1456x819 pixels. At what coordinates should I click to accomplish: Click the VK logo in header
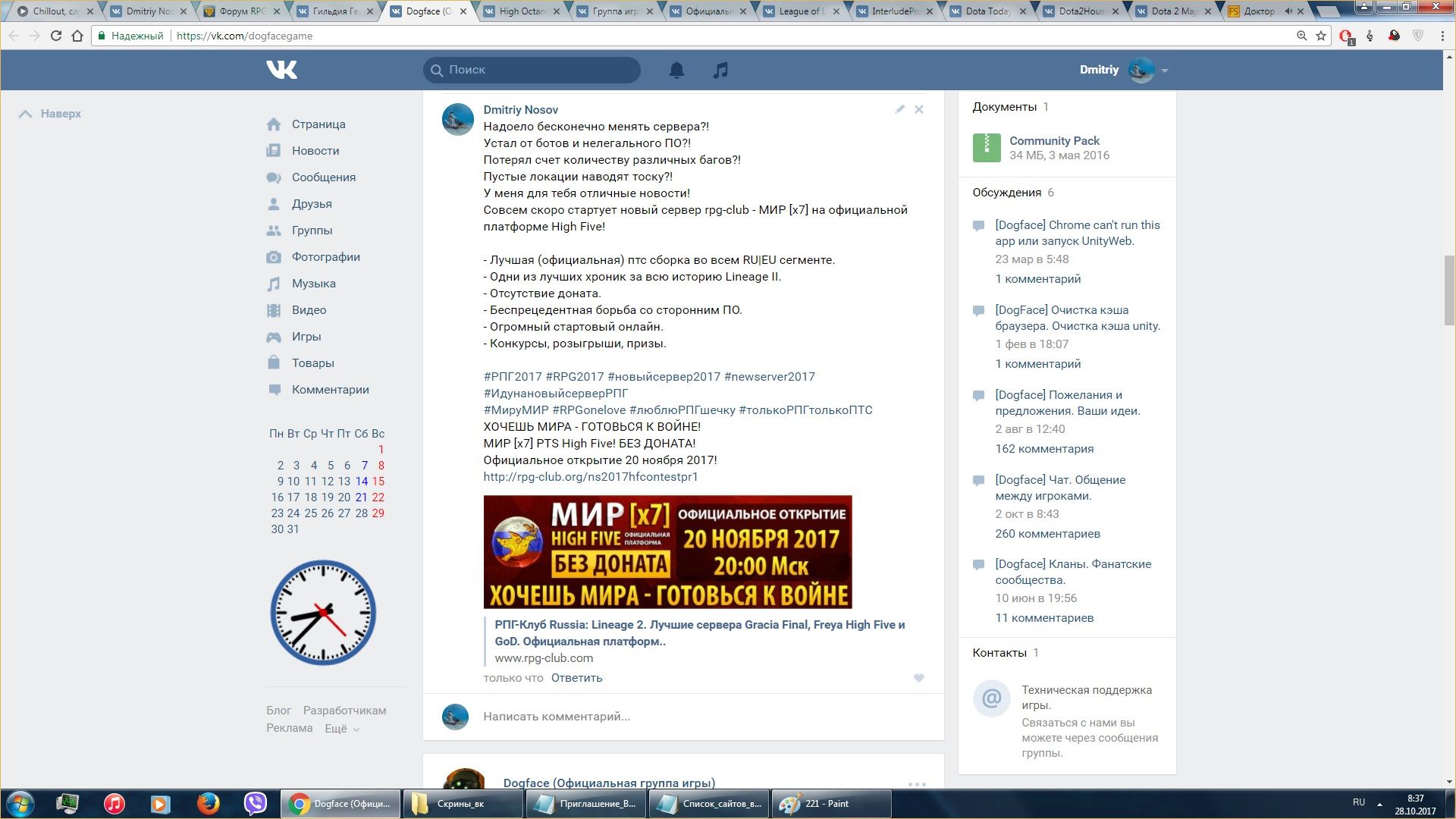click(x=281, y=70)
